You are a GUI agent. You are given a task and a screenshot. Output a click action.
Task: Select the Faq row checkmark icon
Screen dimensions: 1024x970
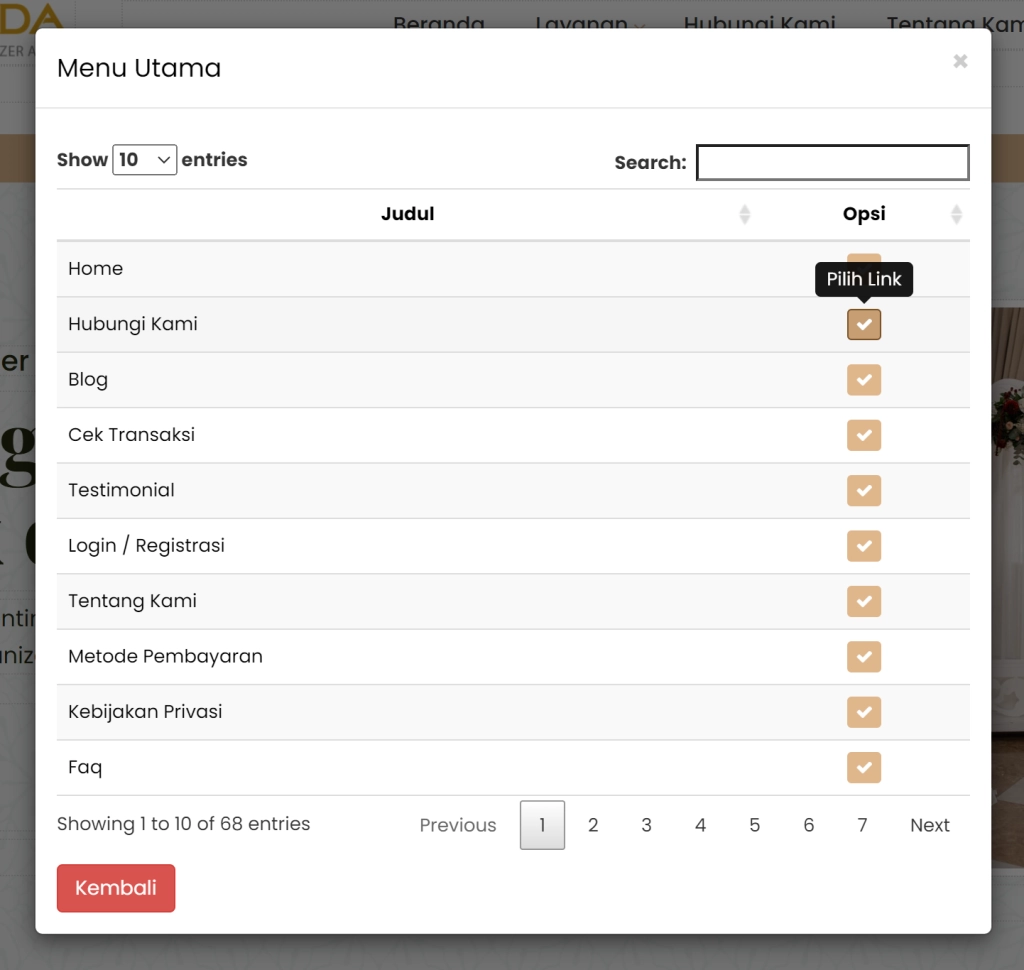(864, 767)
